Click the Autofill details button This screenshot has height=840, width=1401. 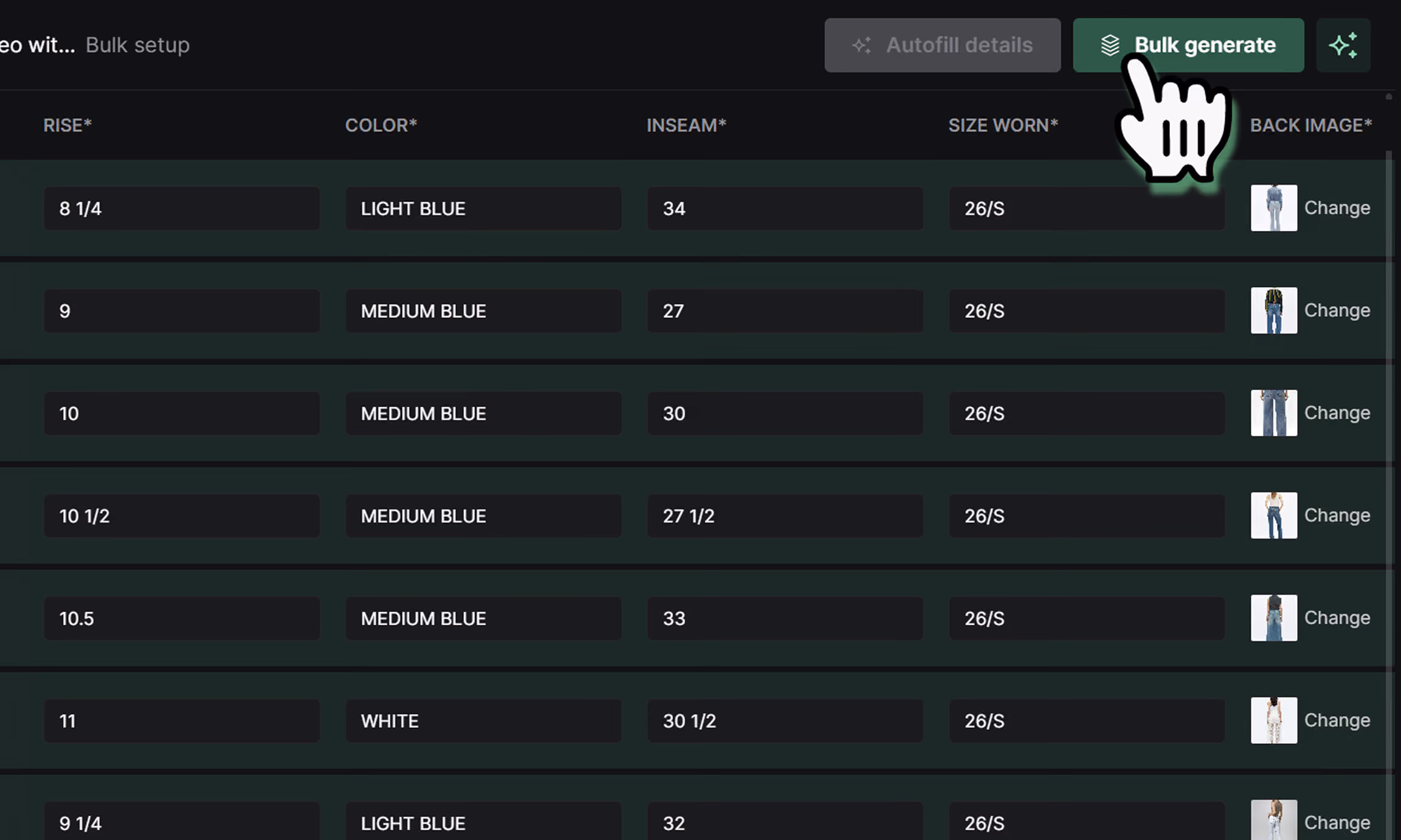(x=943, y=45)
